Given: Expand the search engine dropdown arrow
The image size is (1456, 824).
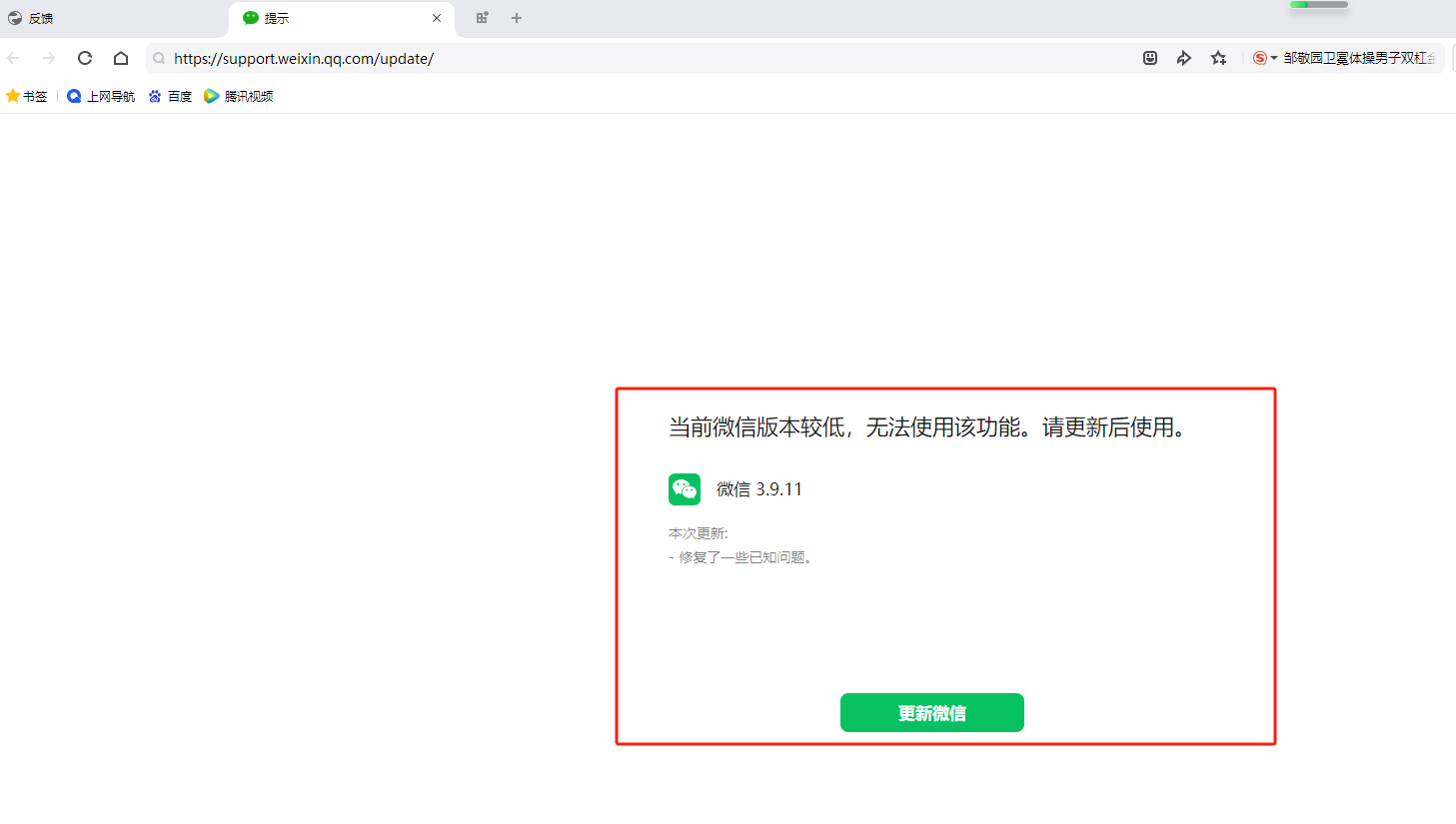Looking at the screenshot, I should pyautogui.click(x=1274, y=58).
